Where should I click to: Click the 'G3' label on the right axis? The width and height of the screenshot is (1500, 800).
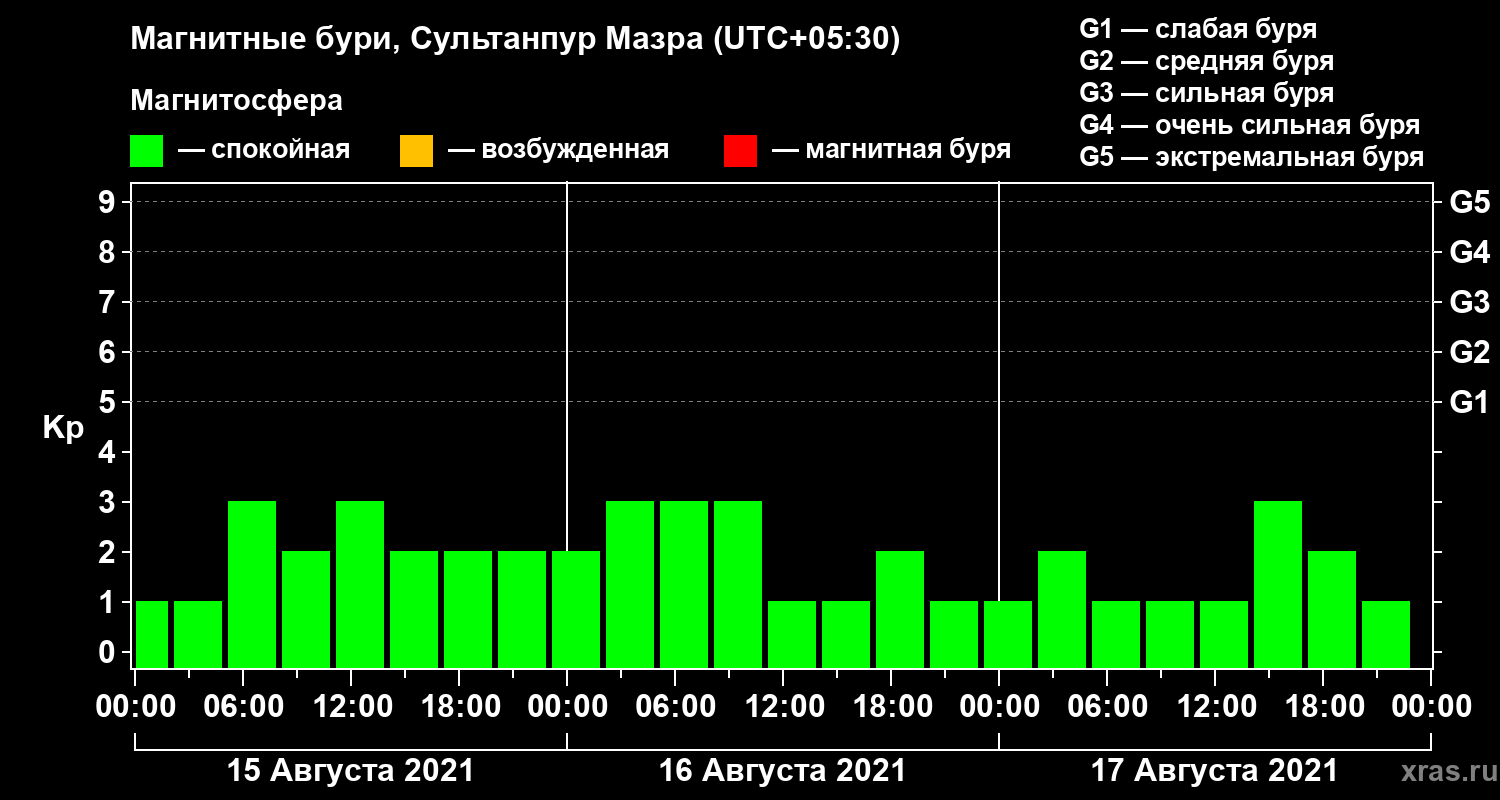1469,302
